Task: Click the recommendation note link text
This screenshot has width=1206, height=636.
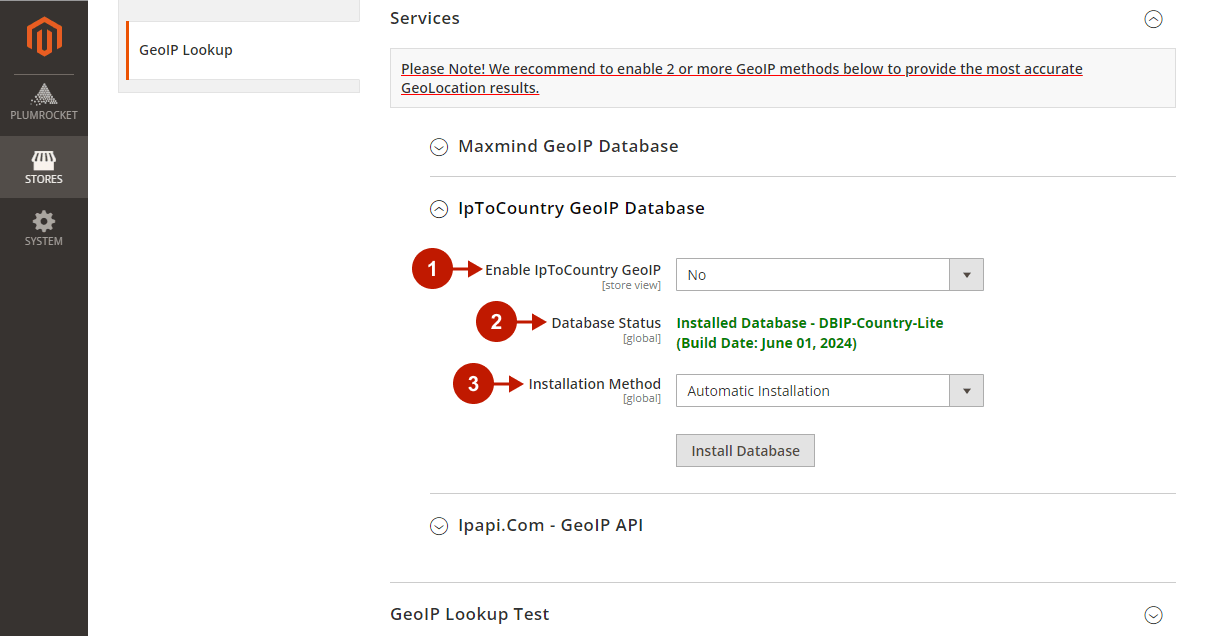Action: point(741,78)
